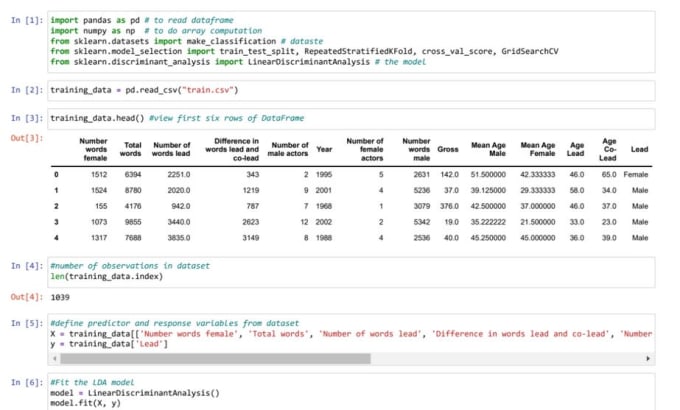Image resolution: width=680 pixels, height=410 pixels.
Task: Click the In [6] prompt label
Action: point(27,382)
